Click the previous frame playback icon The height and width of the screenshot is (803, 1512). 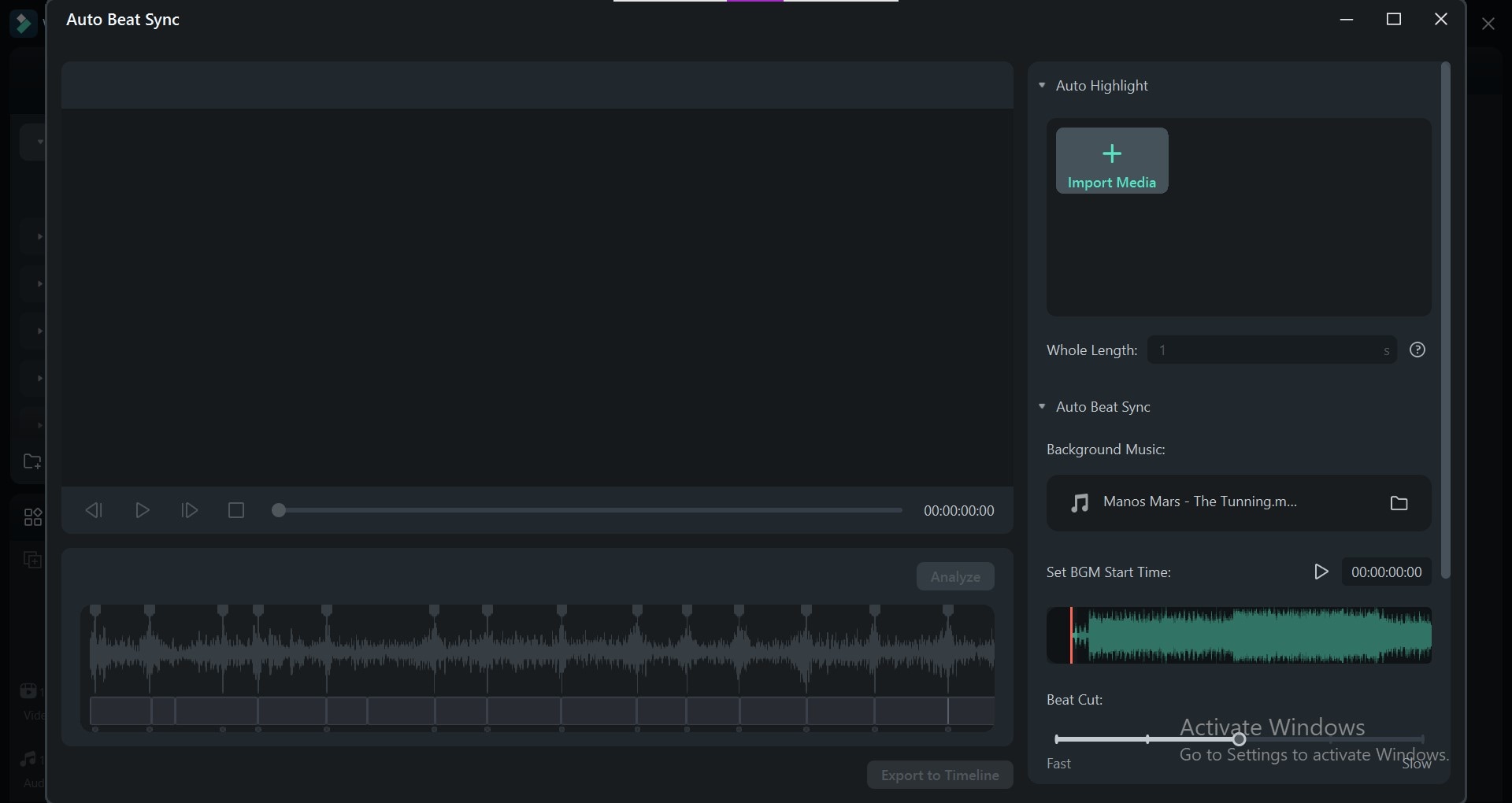tap(94, 510)
